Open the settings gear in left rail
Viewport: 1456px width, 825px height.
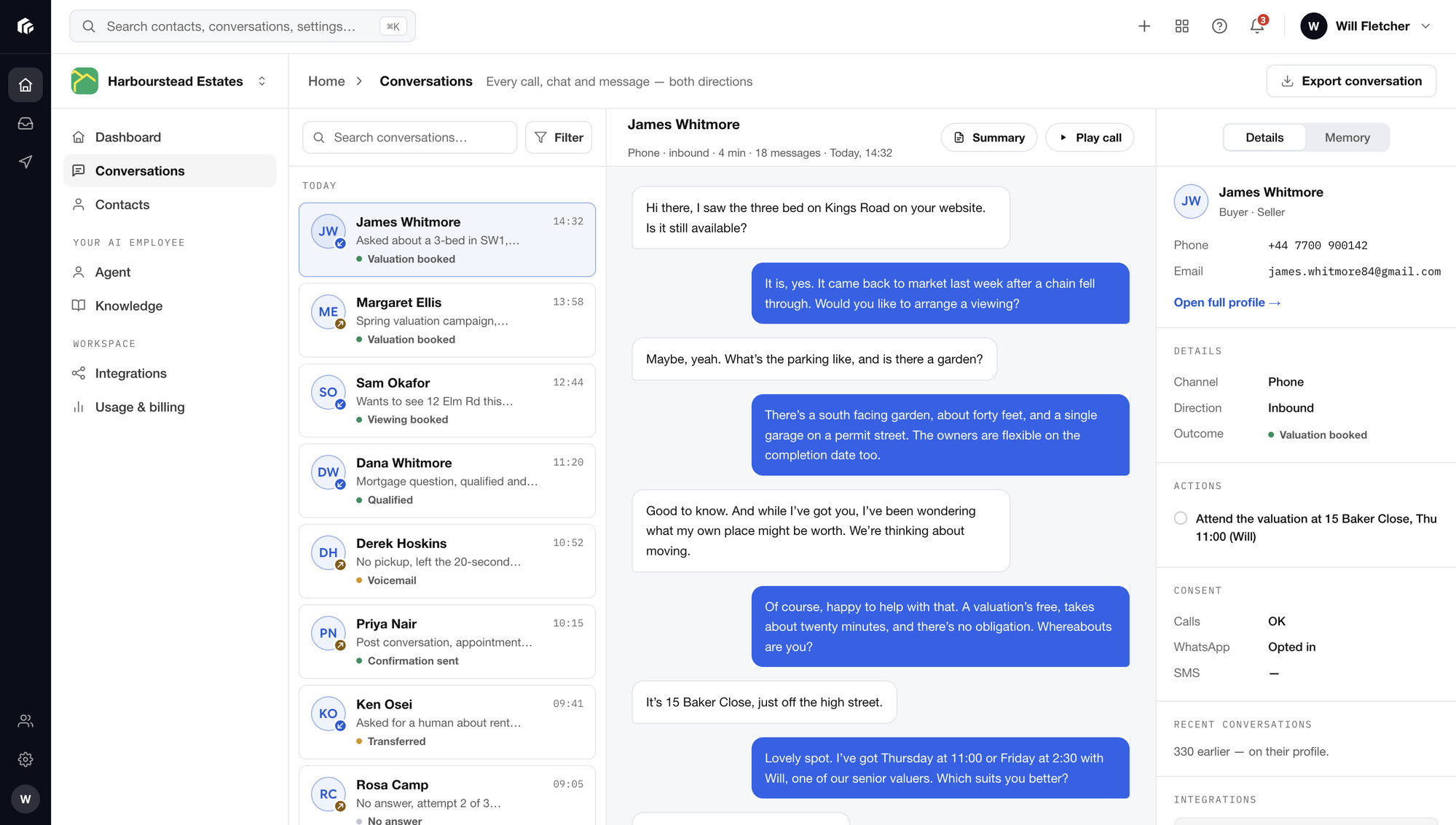[25, 759]
